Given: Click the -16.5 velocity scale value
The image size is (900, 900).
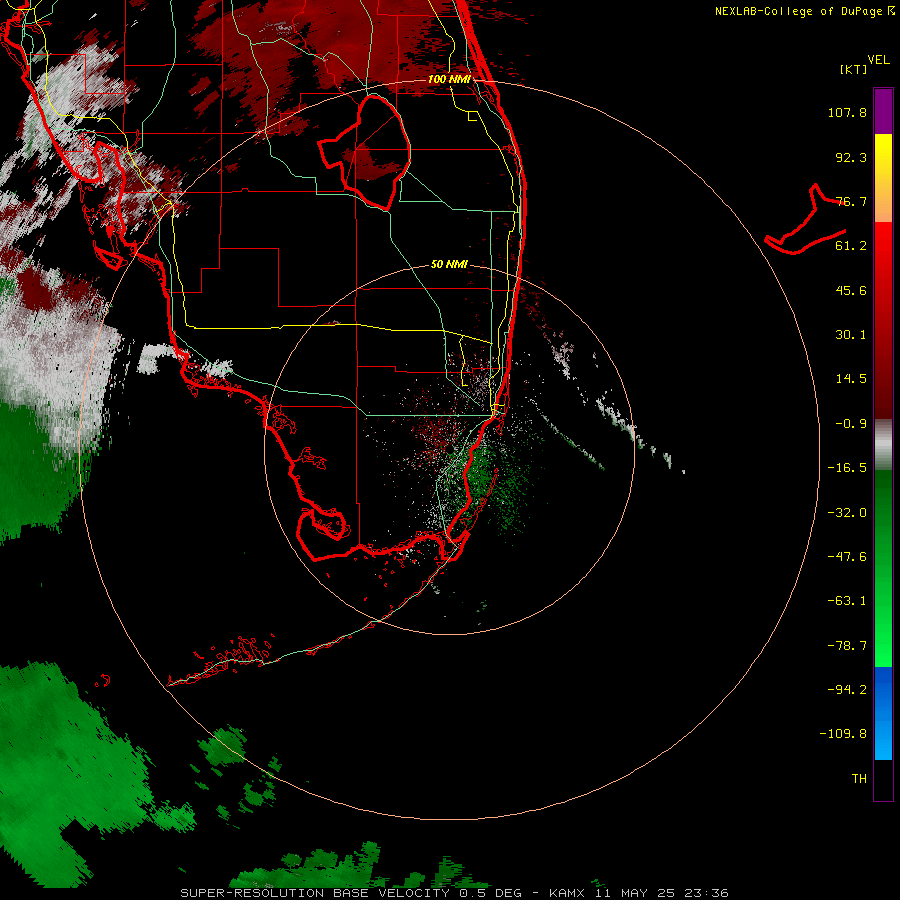Looking at the screenshot, I should (x=847, y=468).
